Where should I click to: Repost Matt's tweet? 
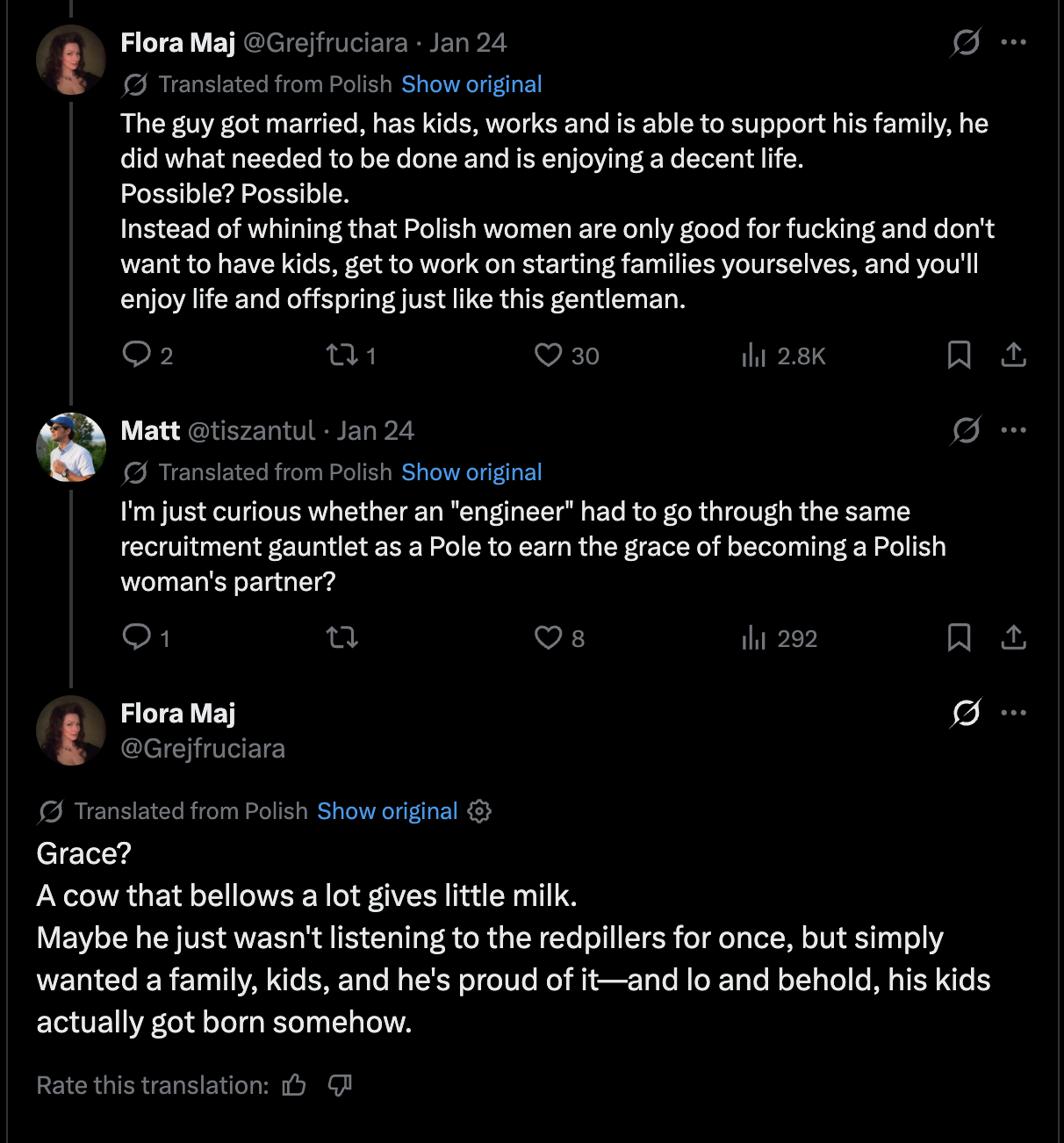[341, 636]
